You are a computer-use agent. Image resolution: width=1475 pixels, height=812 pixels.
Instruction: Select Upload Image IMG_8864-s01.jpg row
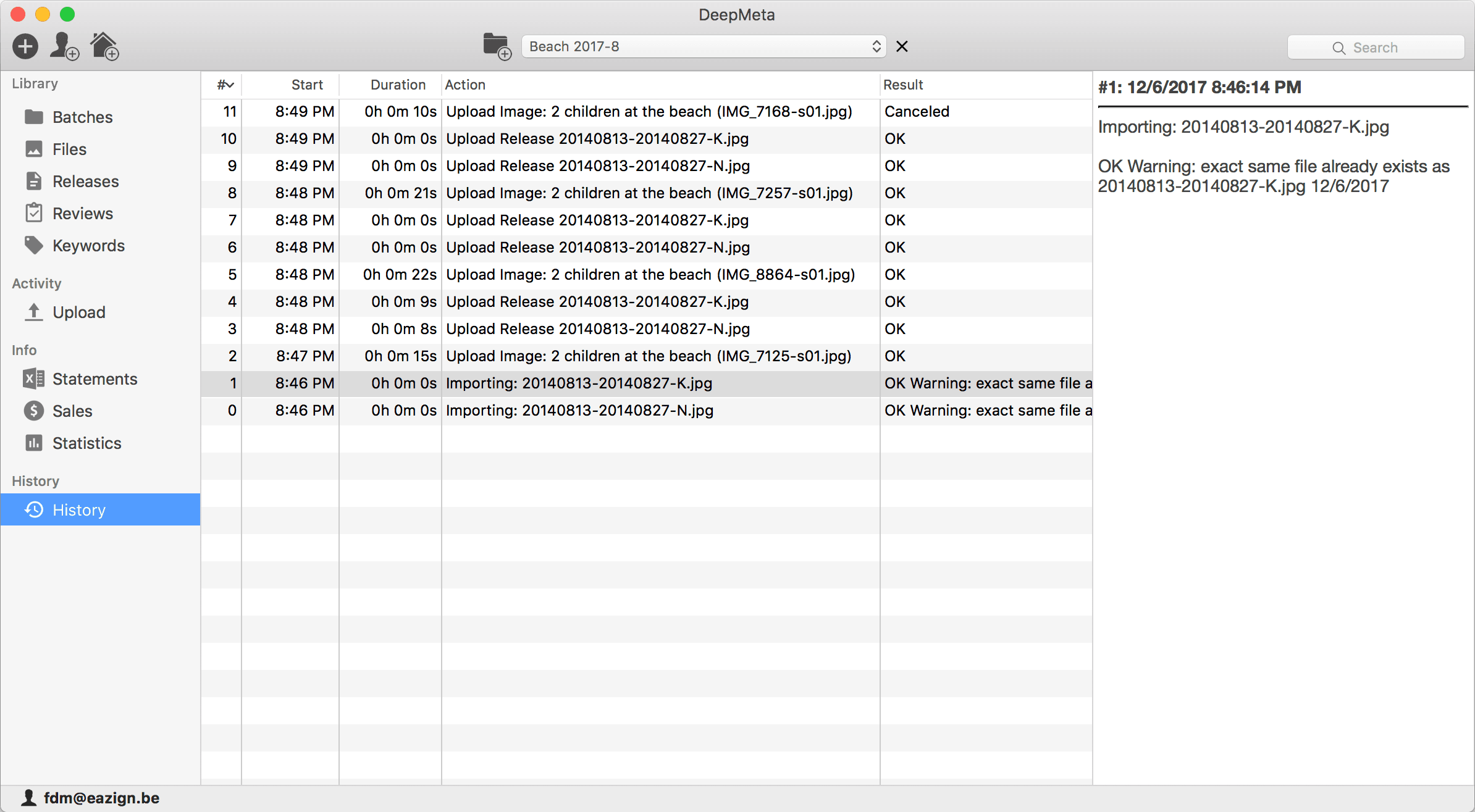647,275
